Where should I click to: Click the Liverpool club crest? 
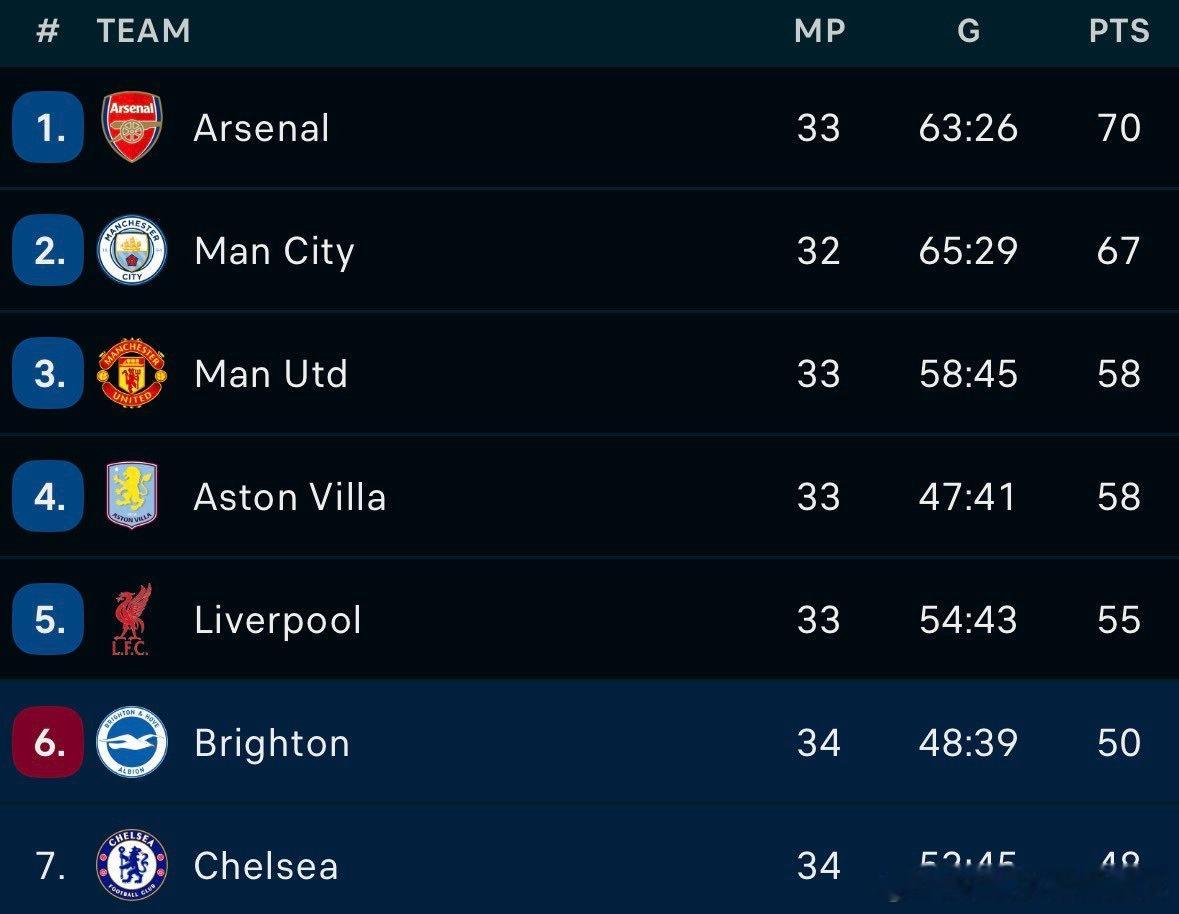point(131,619)
